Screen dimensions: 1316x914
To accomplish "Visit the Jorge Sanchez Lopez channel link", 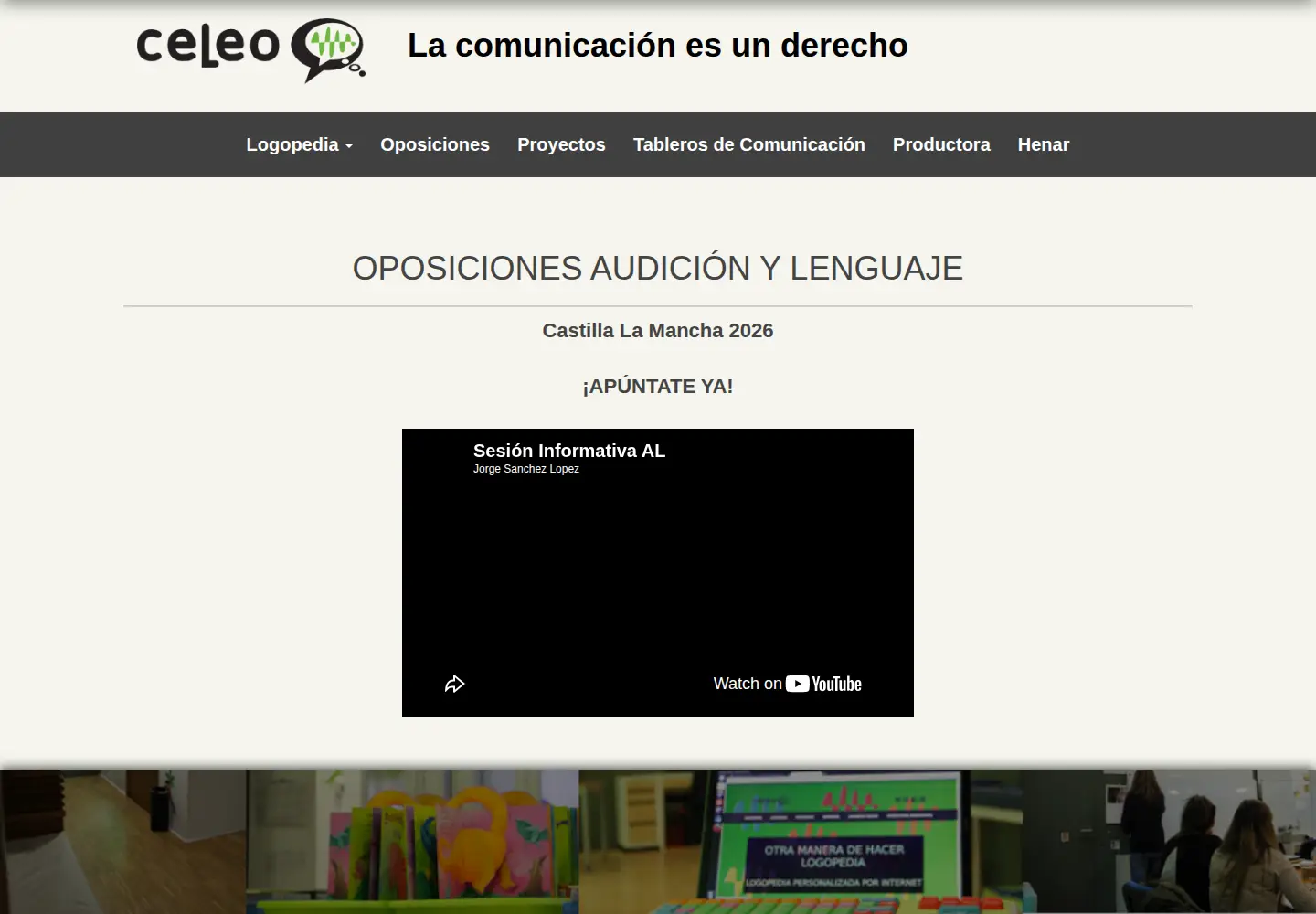I will pos(526,469).
